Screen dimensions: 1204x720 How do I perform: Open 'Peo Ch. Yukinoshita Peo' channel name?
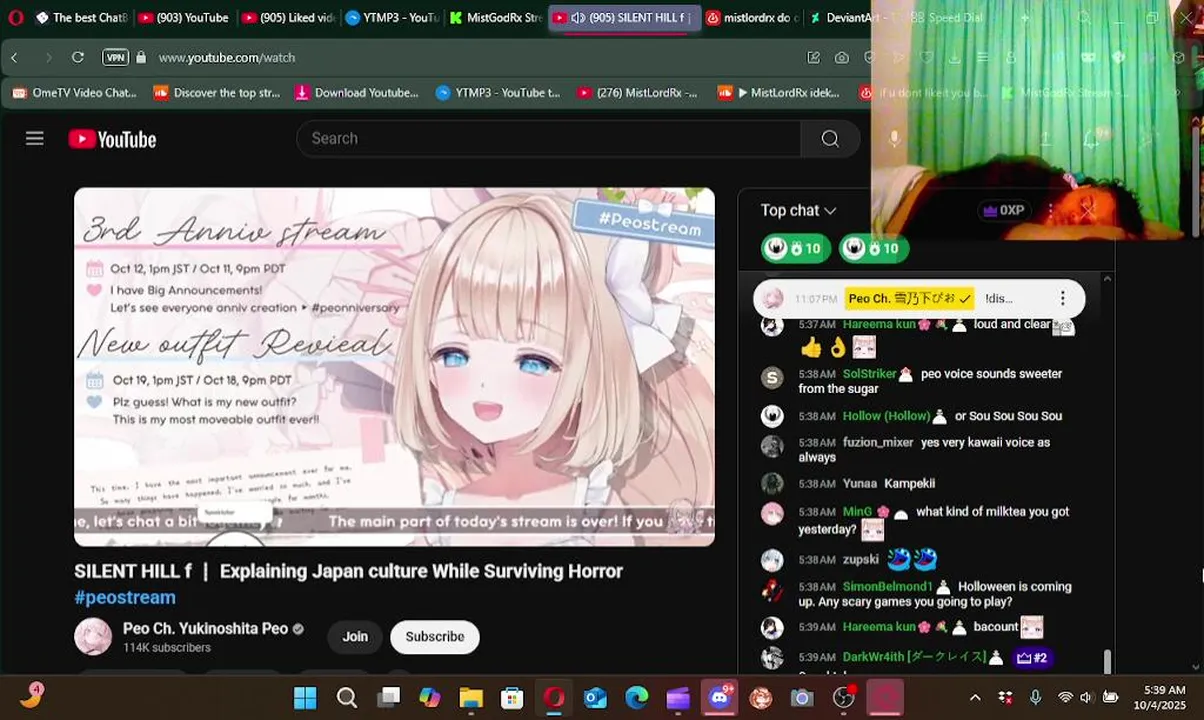point(205,628)
